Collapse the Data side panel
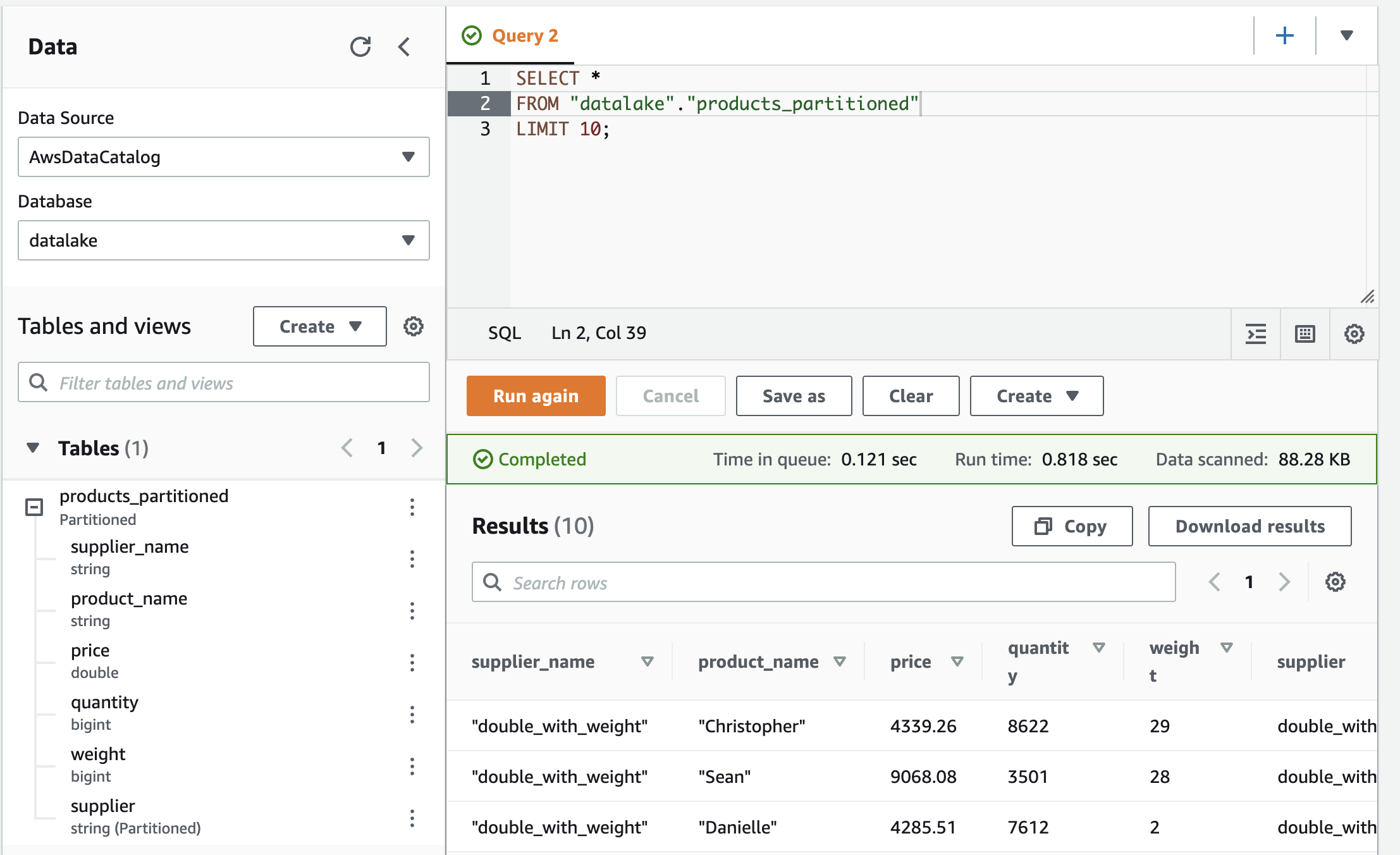The width and height of the screenshot is (1400, 855). (x=405, y=47)
